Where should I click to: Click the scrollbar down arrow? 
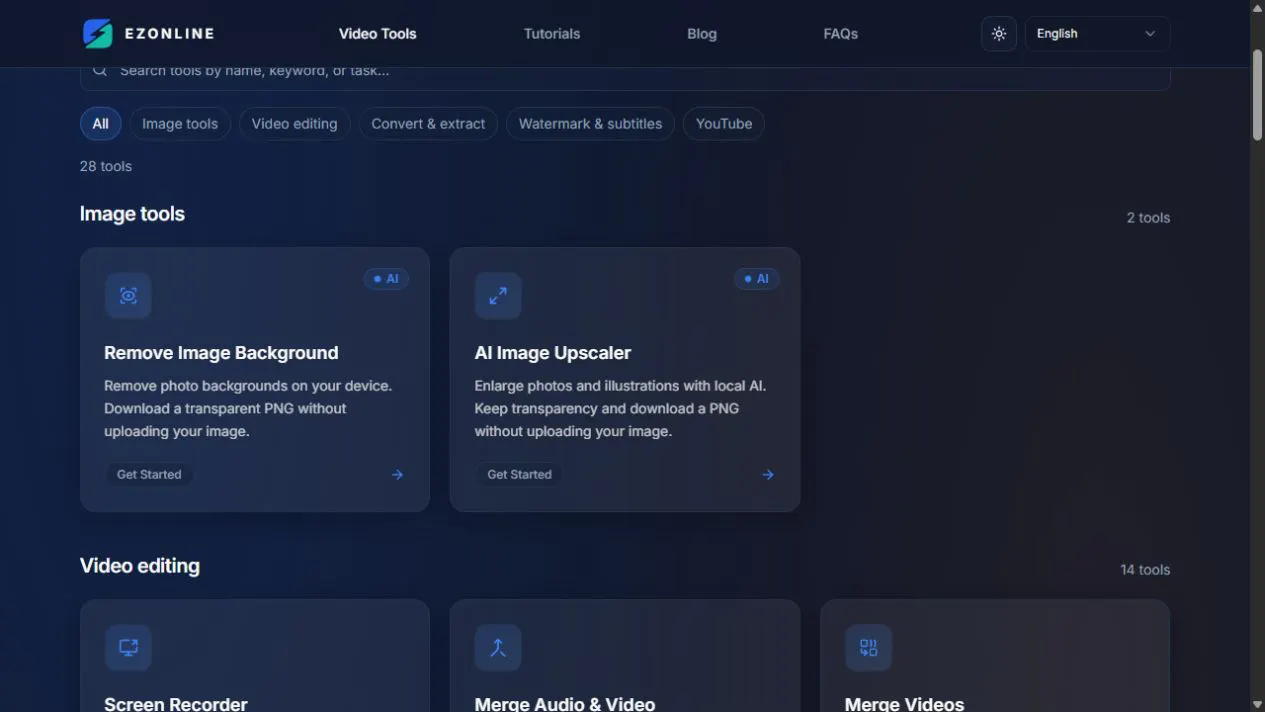[1258, 704]
